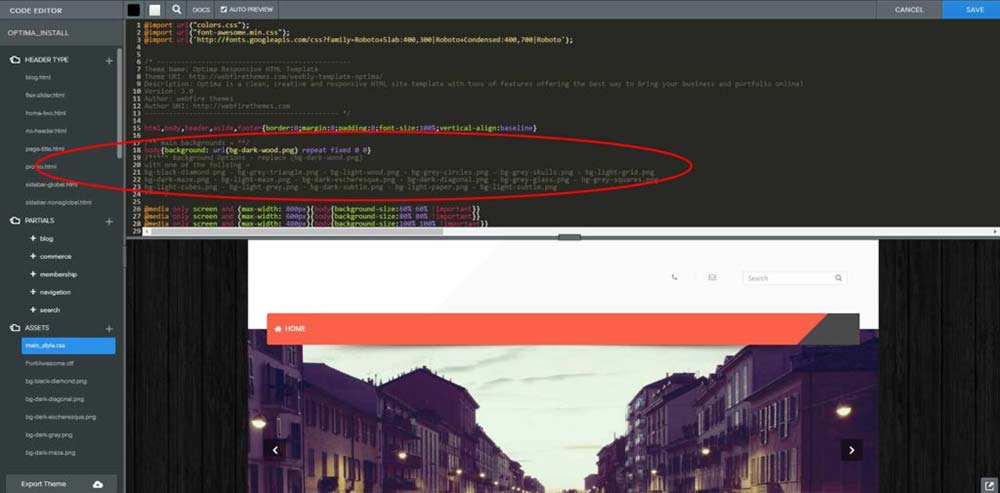
Task: Open home-two.html file
Action: (x=45, y=113)
